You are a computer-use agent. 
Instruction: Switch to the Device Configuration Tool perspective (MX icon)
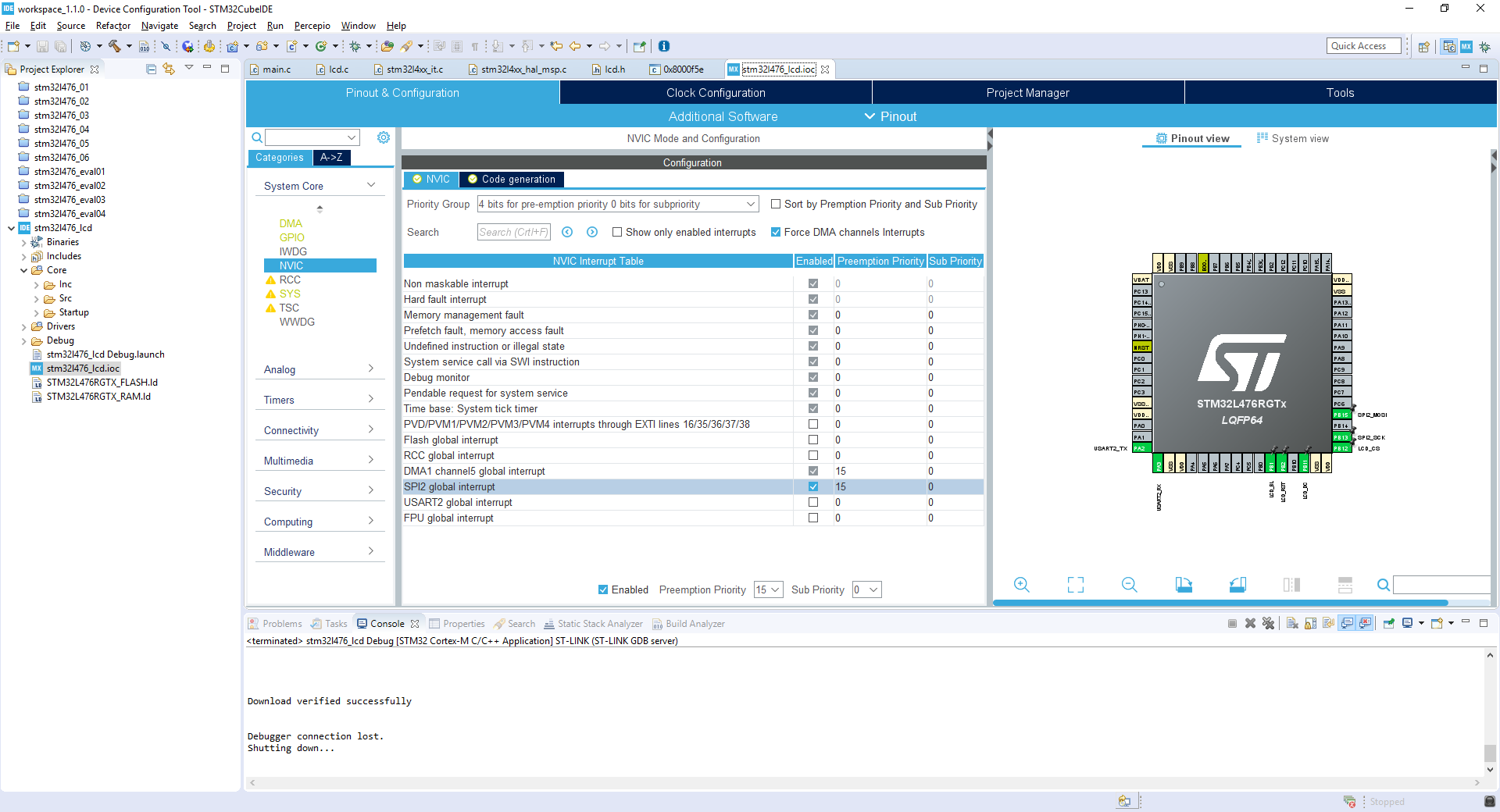click(1466, 47)
